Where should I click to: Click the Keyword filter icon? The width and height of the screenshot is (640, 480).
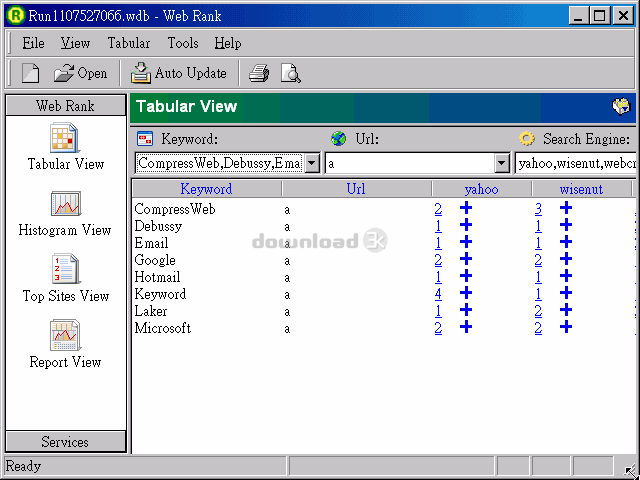145,139
